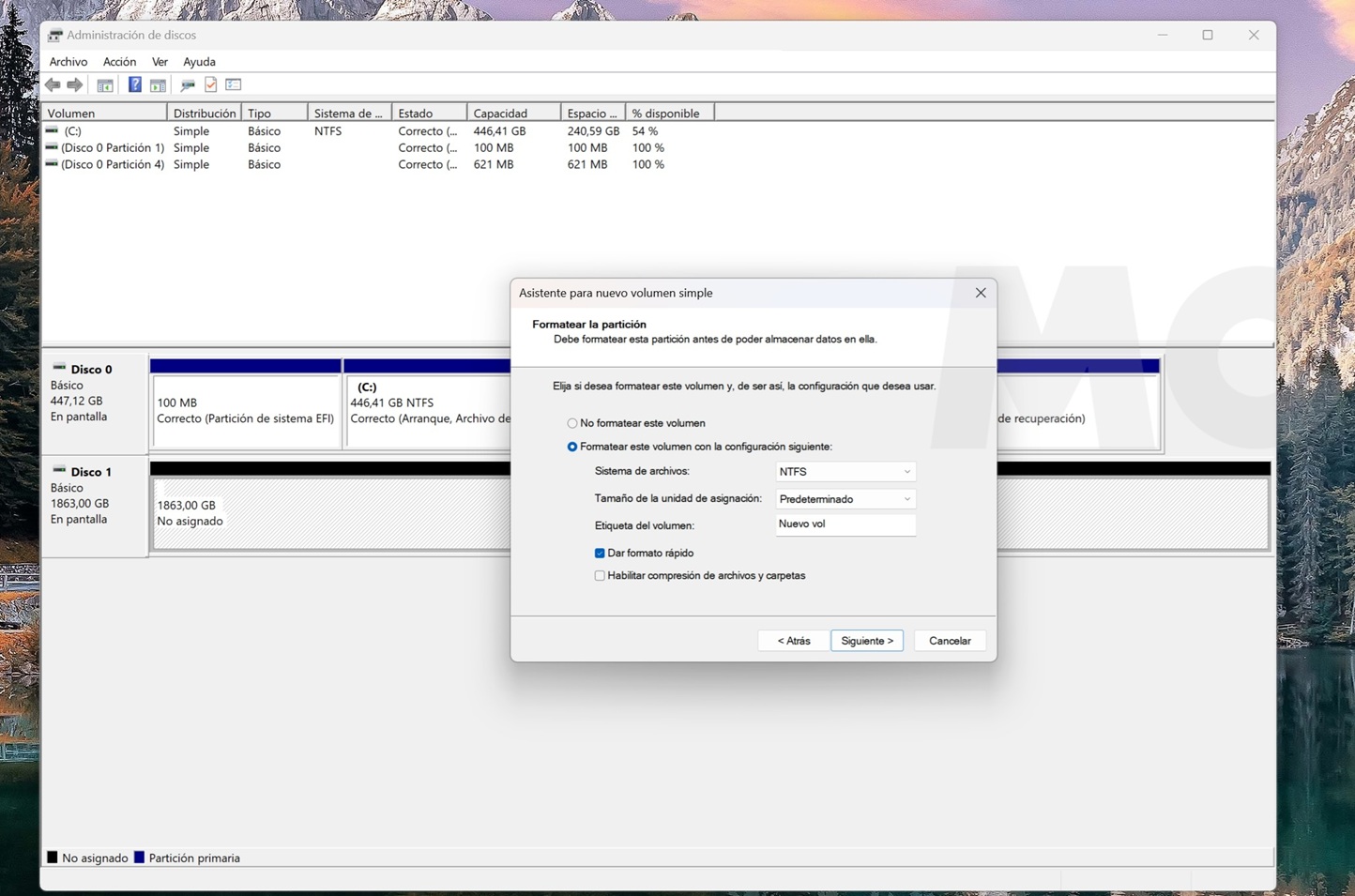Sort the list by the Capacidad column header
Viewport: 1355px width, 896px height.
pos(512,114)
